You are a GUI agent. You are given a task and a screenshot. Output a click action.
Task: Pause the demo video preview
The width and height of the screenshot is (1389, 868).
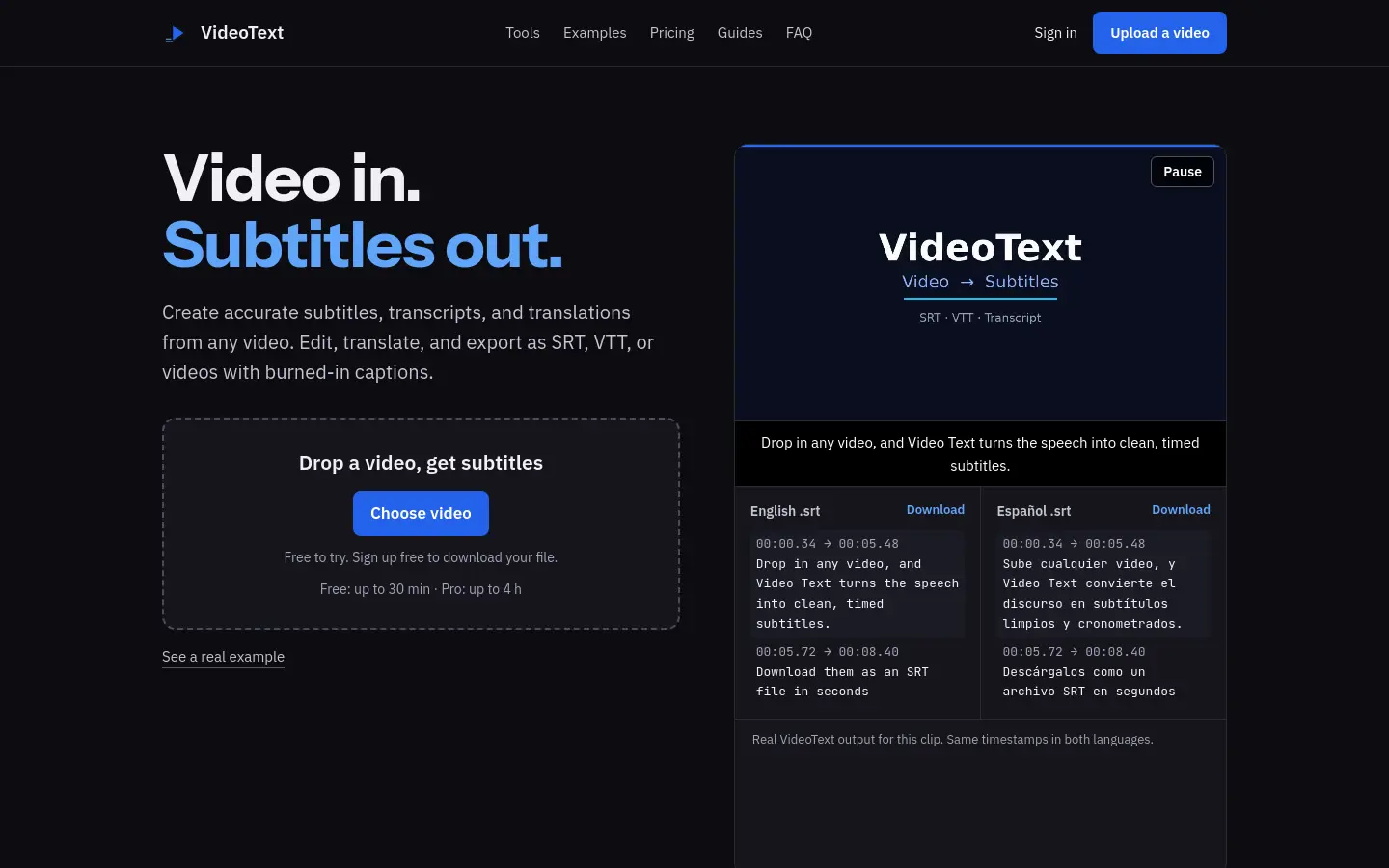pyautogui.click(x=1183, y=172)
